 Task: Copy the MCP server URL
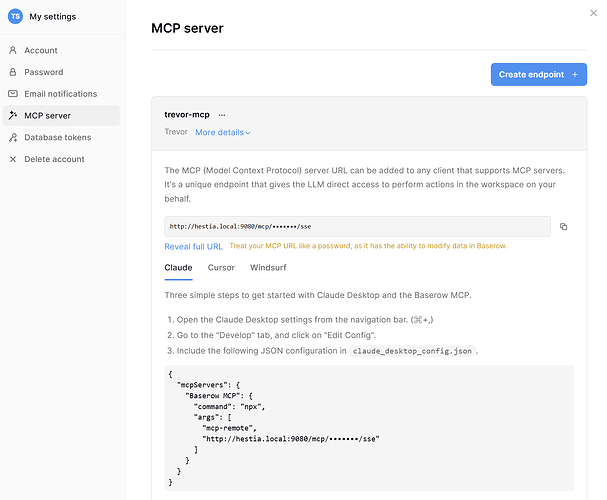point(563,226)
